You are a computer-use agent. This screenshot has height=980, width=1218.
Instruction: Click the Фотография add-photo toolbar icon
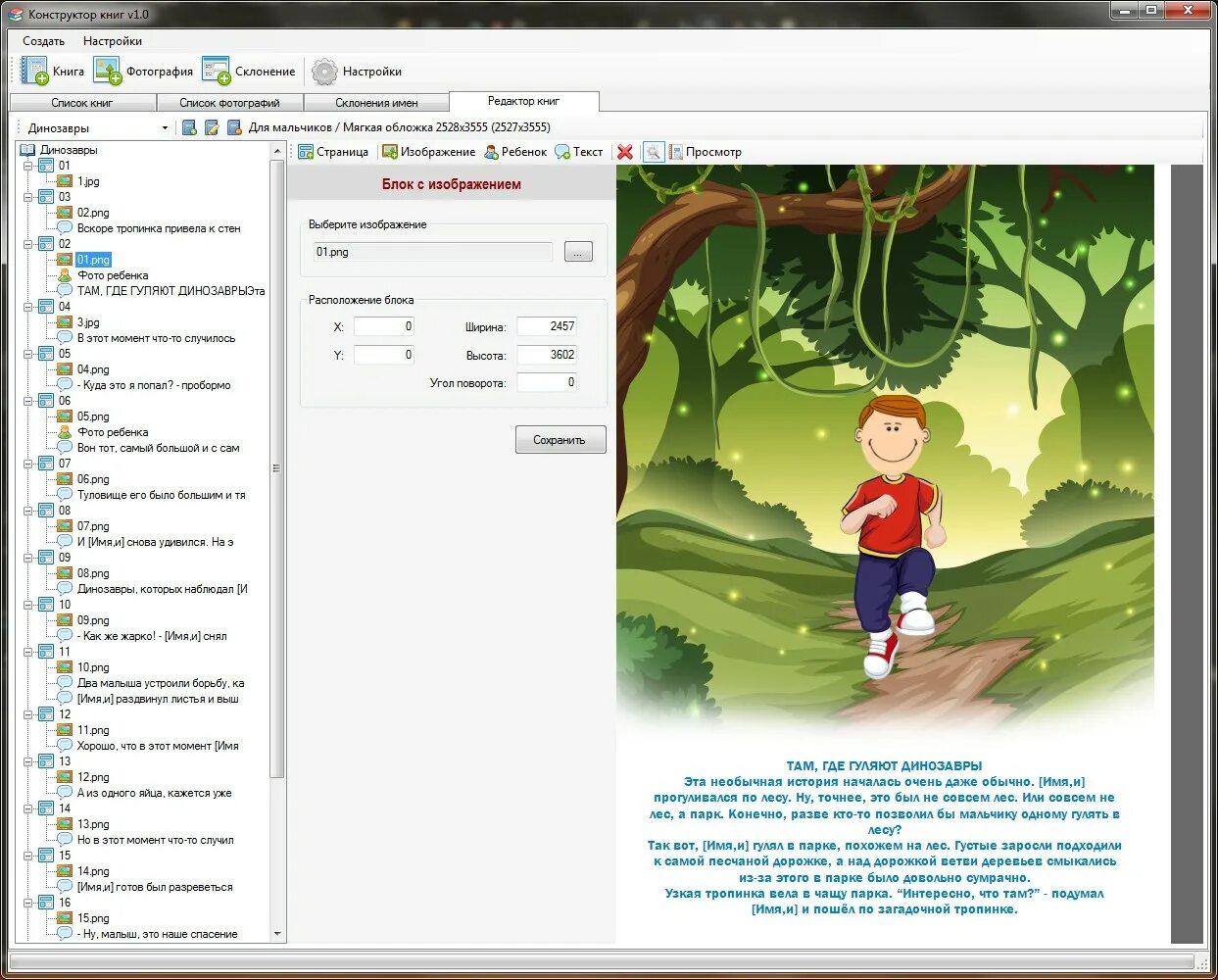click(108, 72)
